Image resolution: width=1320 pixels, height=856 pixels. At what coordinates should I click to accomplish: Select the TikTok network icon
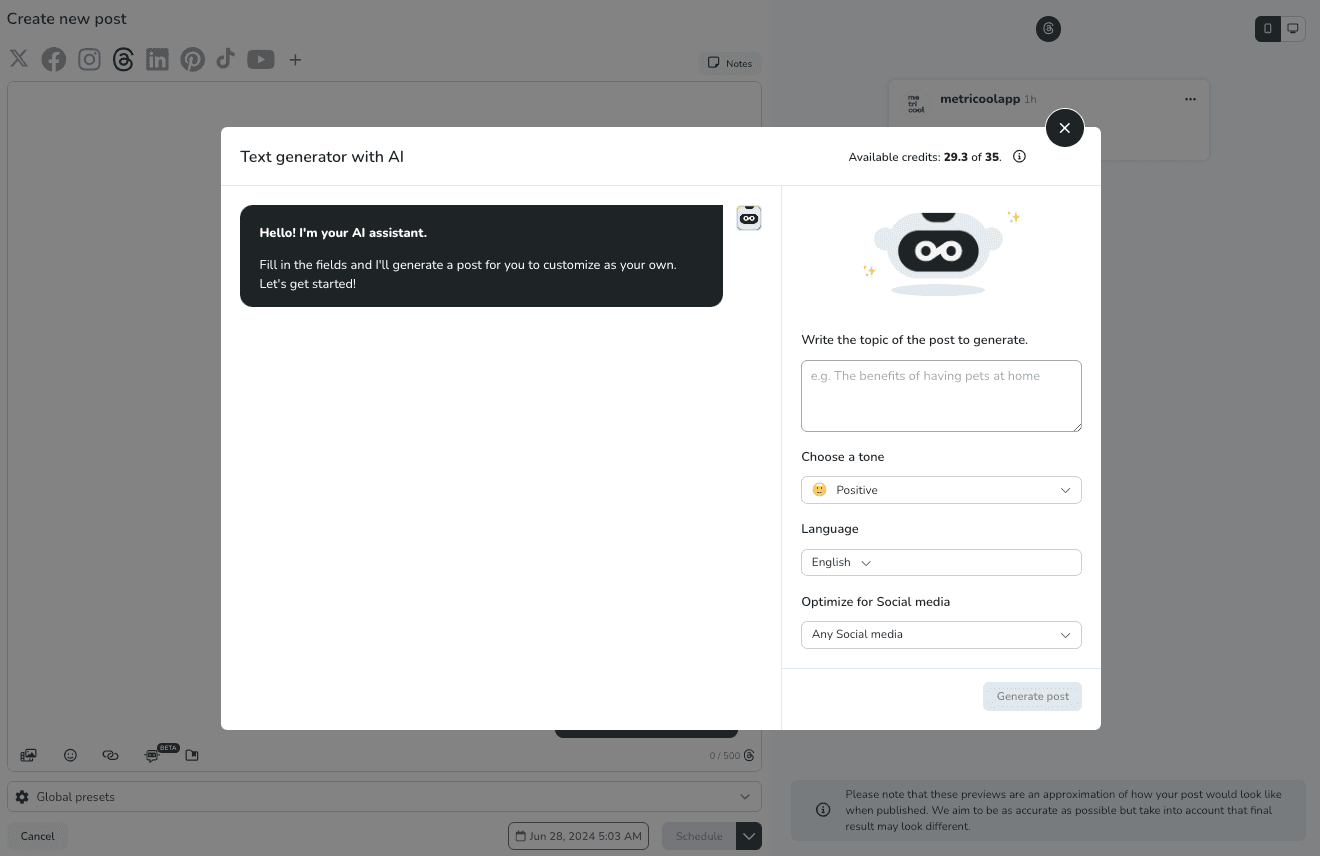[x=226, y=59]
